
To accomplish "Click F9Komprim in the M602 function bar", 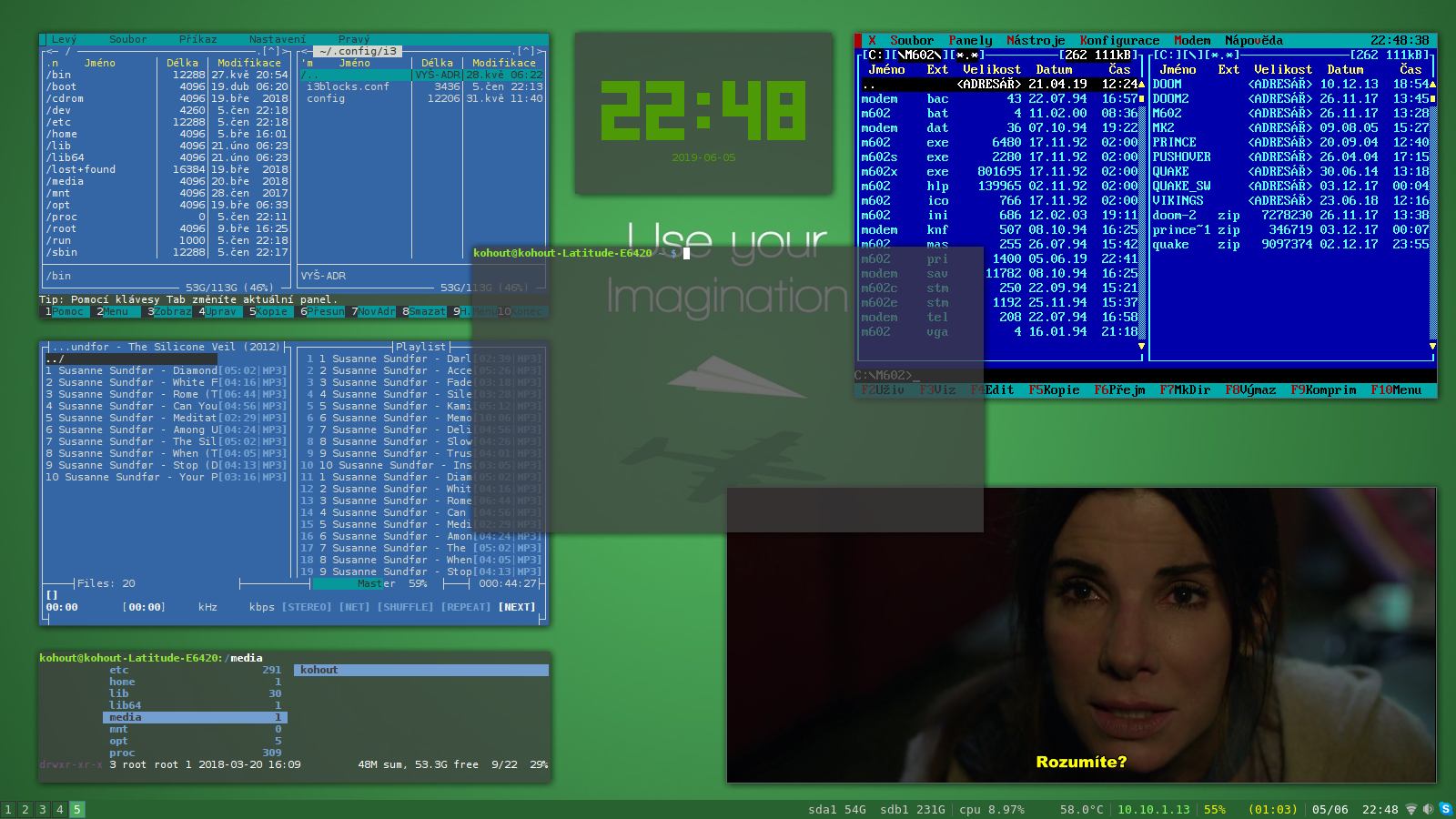I will click(x=1323, y=389).
